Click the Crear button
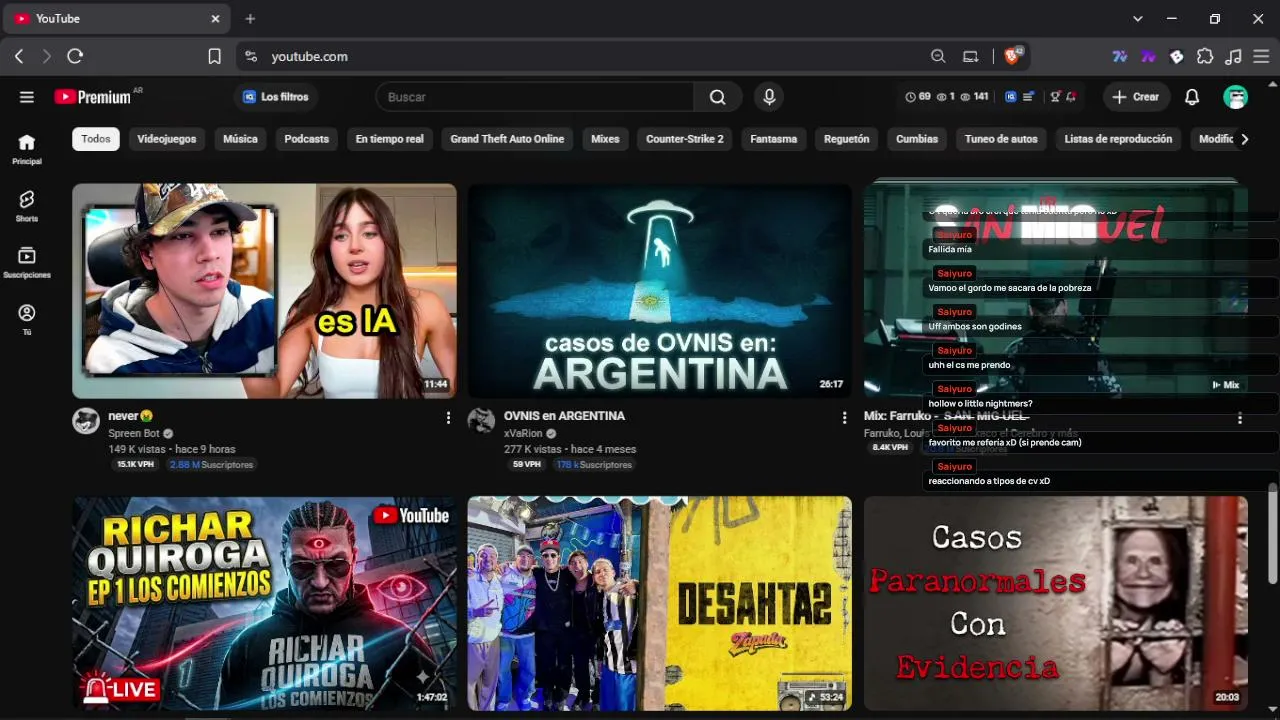The height and width of the screenshot is (720, 1280). tap(1136, 97)
